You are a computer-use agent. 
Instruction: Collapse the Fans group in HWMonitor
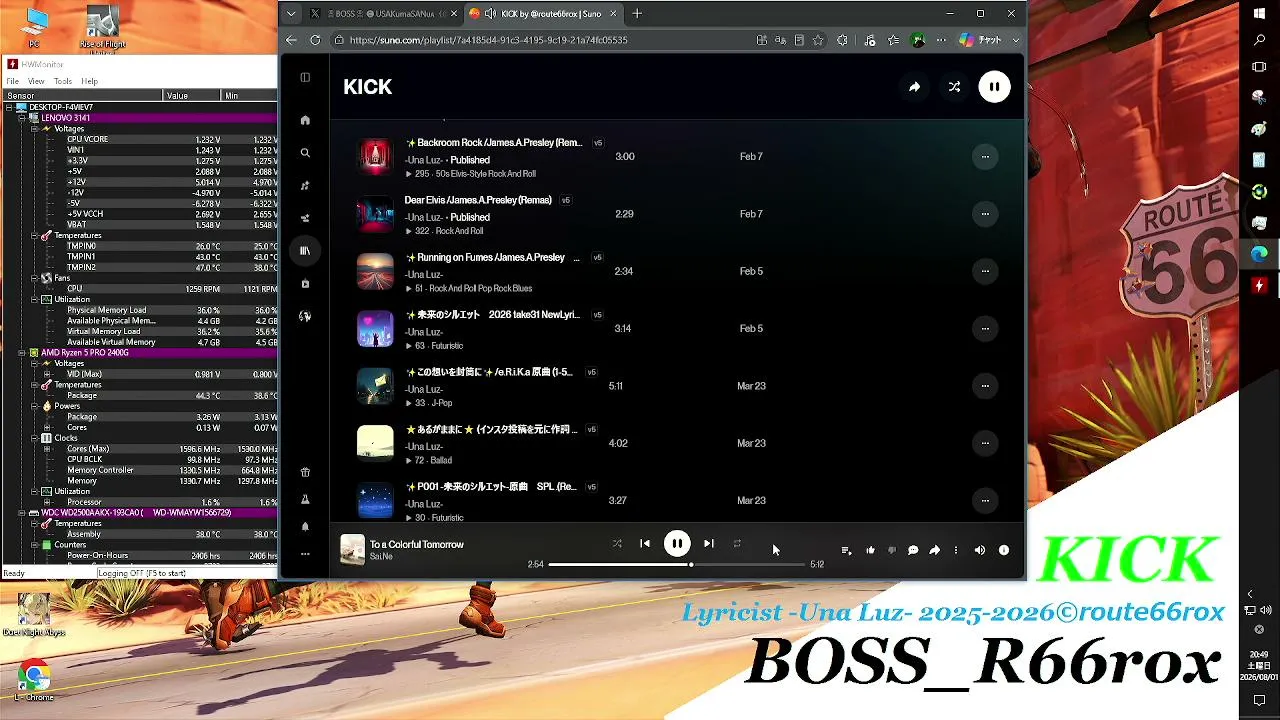tap(33, 278)
